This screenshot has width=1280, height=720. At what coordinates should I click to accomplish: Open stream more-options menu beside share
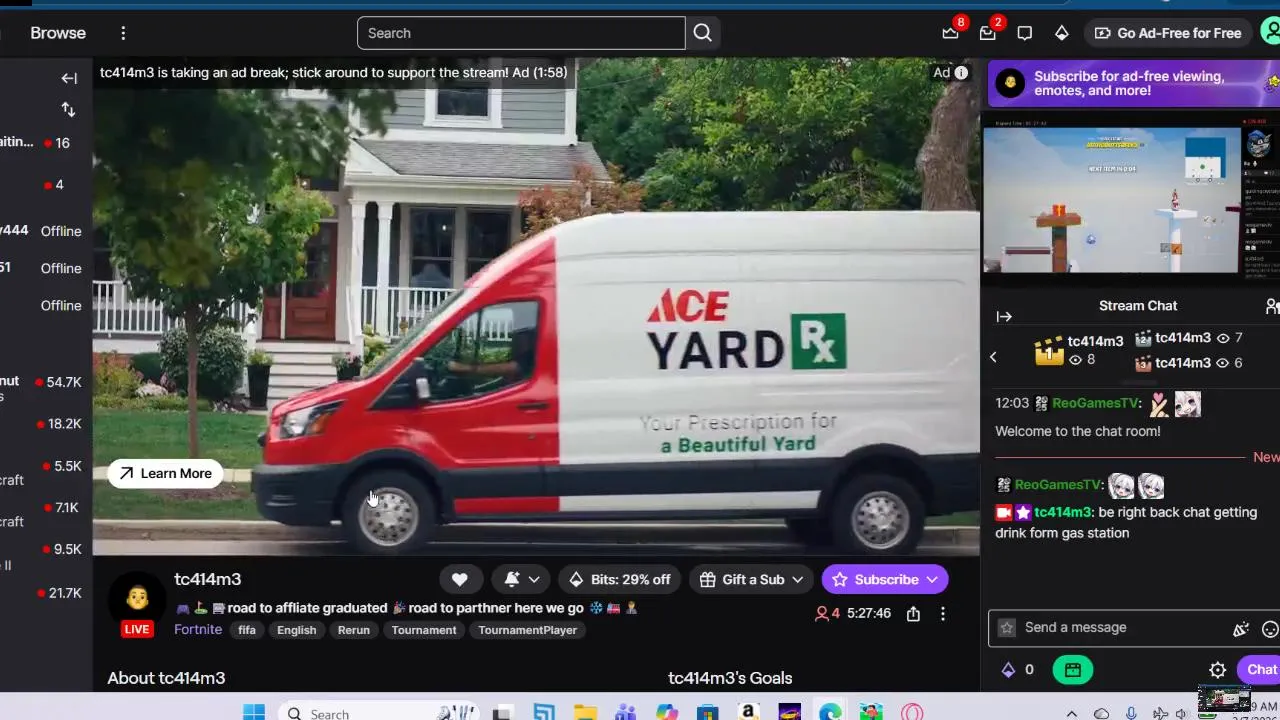coord(942,614)
